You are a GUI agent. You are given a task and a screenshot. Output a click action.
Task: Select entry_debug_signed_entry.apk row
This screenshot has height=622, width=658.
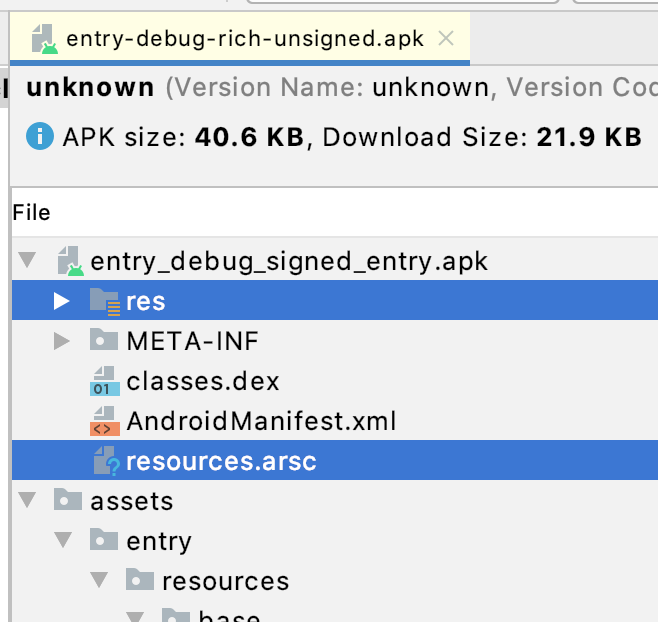tap(335, 261)
